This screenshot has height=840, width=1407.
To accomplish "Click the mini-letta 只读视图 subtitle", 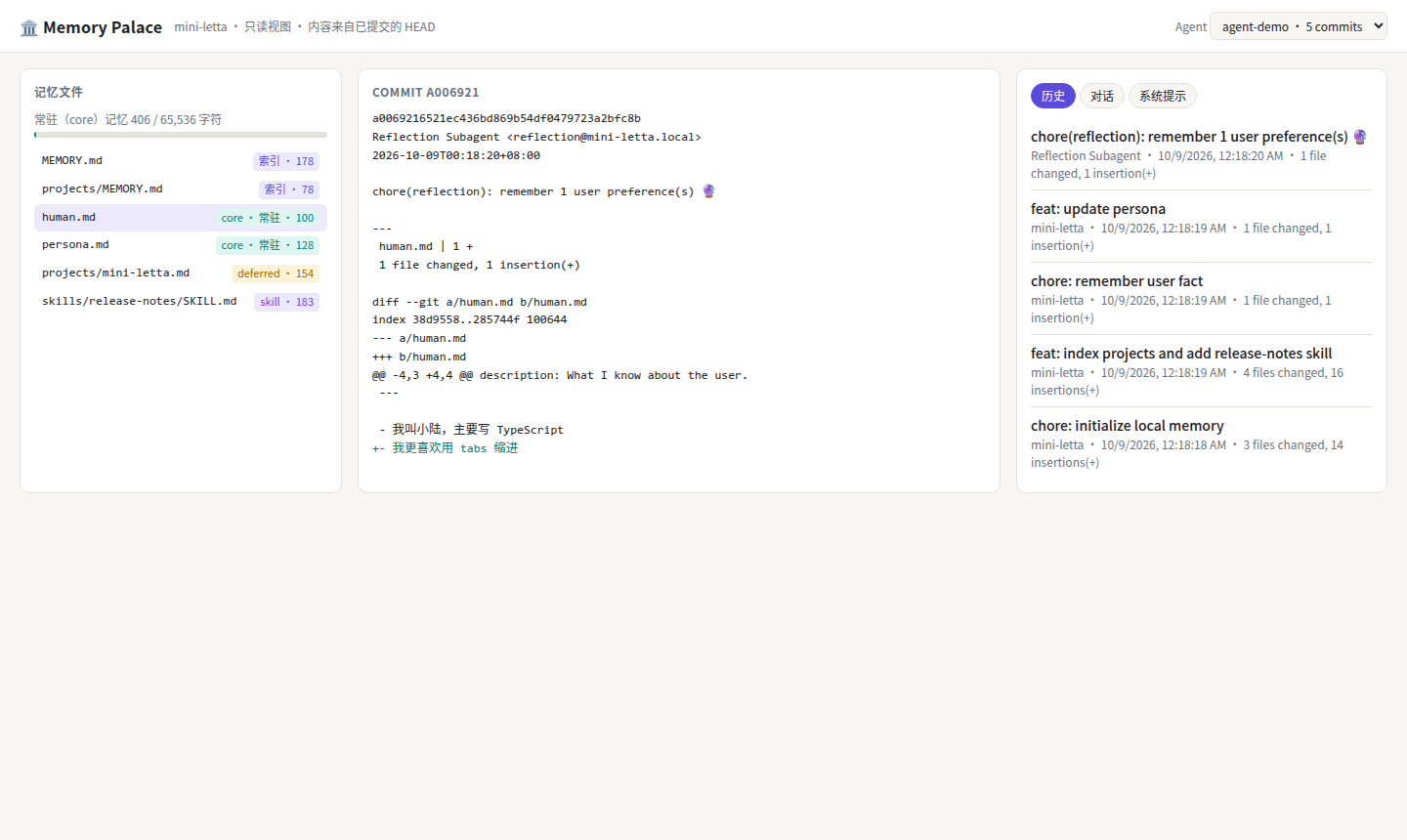I will point(305,27).
